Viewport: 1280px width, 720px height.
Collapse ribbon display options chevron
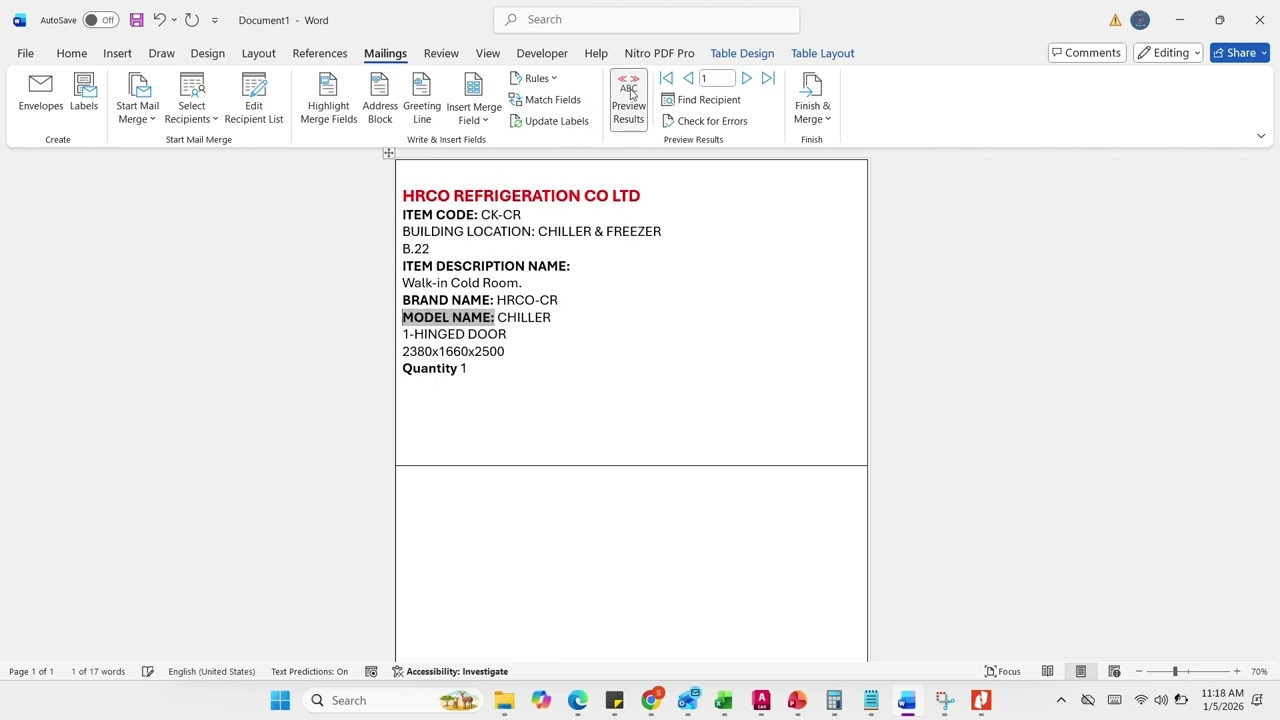pos(1260,136)
